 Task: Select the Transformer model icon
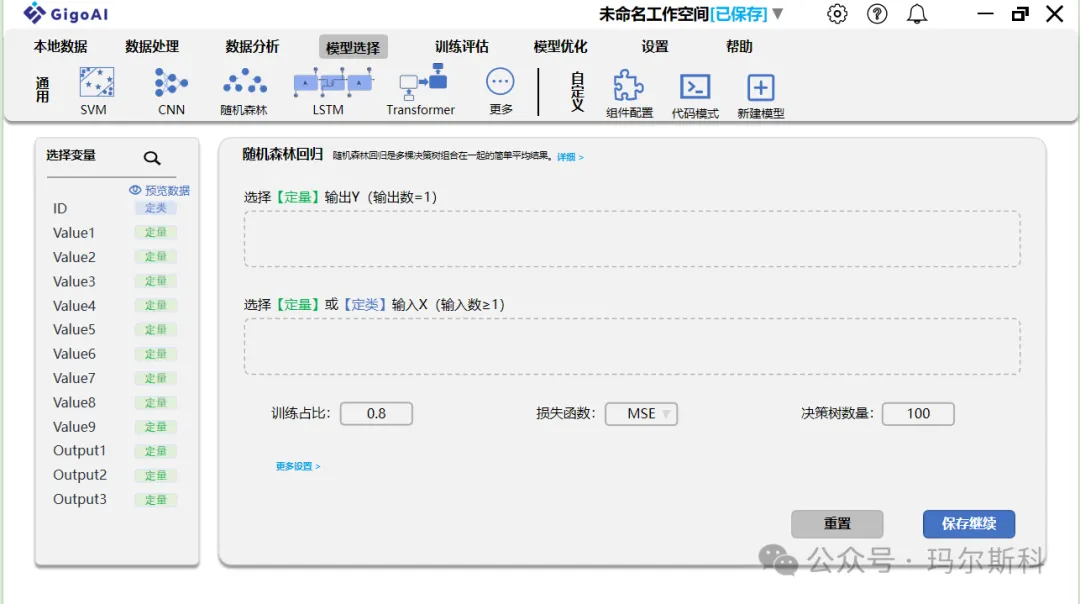click(x=421, y=83)
